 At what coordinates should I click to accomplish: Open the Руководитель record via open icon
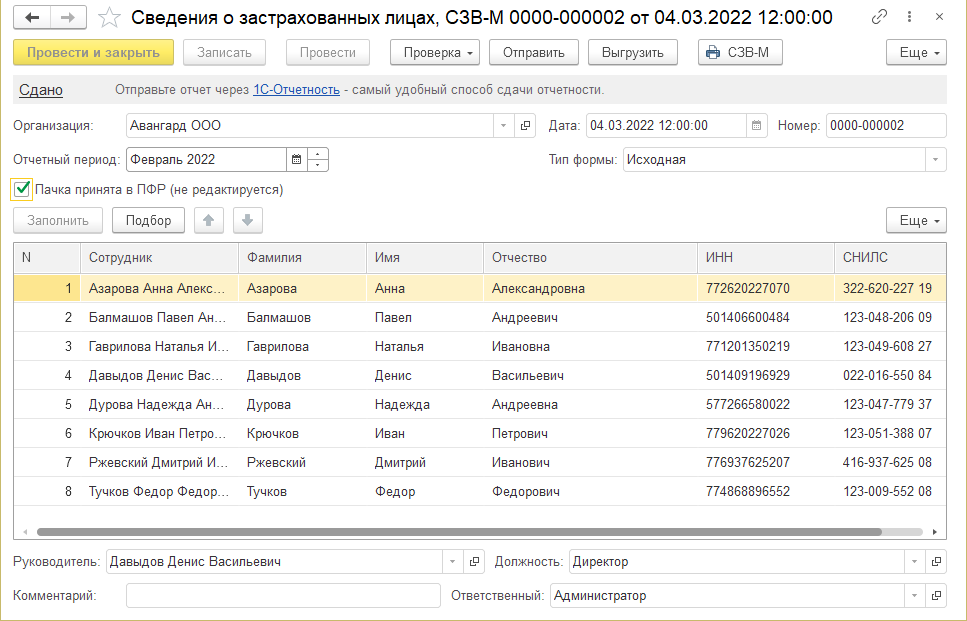[474, 562]
